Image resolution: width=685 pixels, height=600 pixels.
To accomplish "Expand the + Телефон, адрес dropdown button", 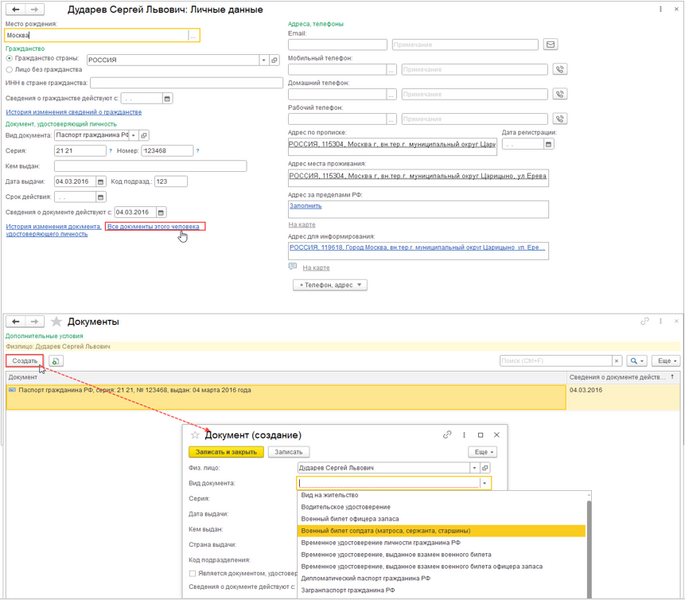I will tap(330, 285).
